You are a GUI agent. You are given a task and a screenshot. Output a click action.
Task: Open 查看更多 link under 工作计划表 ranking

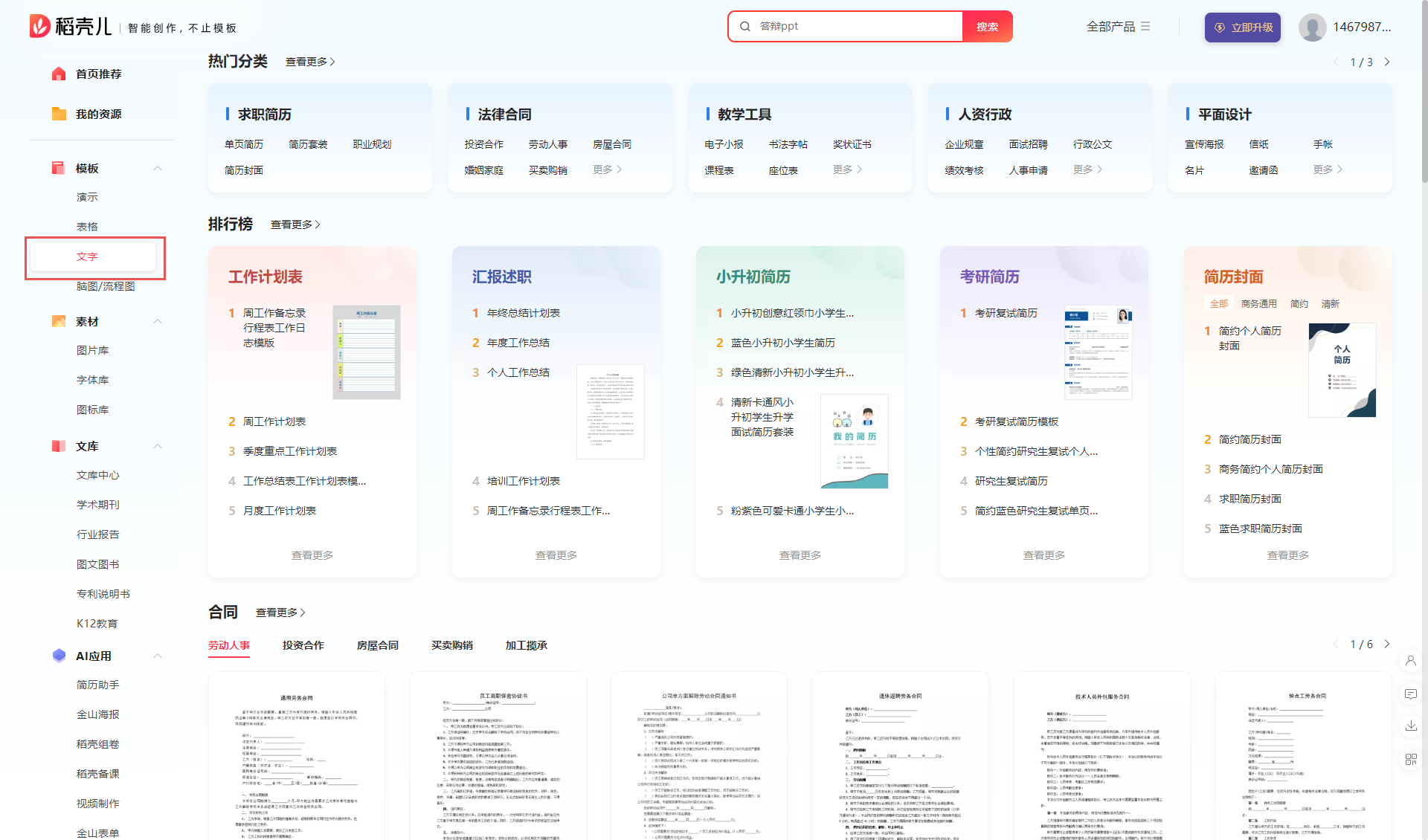coord(312,554)
